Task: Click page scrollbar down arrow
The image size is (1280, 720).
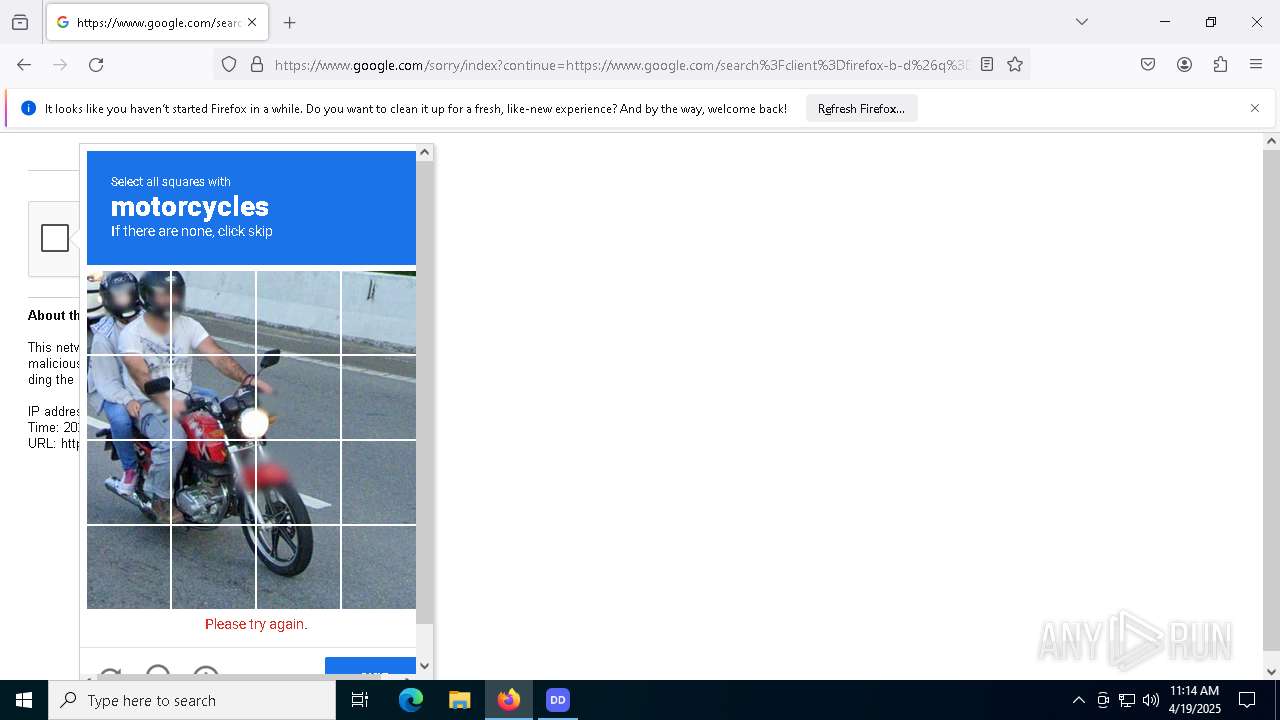Action: point(1271,672)
